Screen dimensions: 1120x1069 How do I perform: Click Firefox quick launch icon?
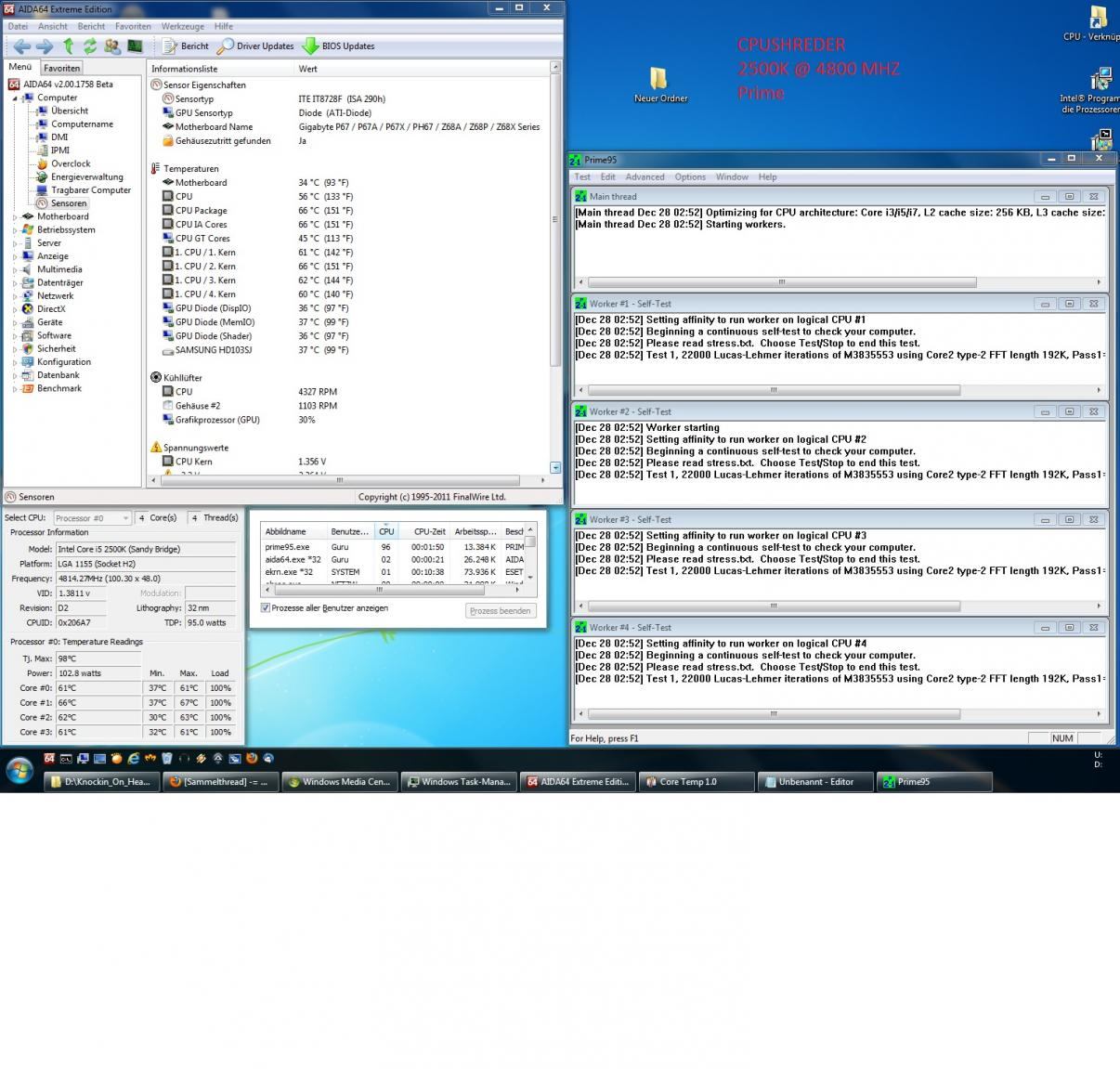coord(252,758)
